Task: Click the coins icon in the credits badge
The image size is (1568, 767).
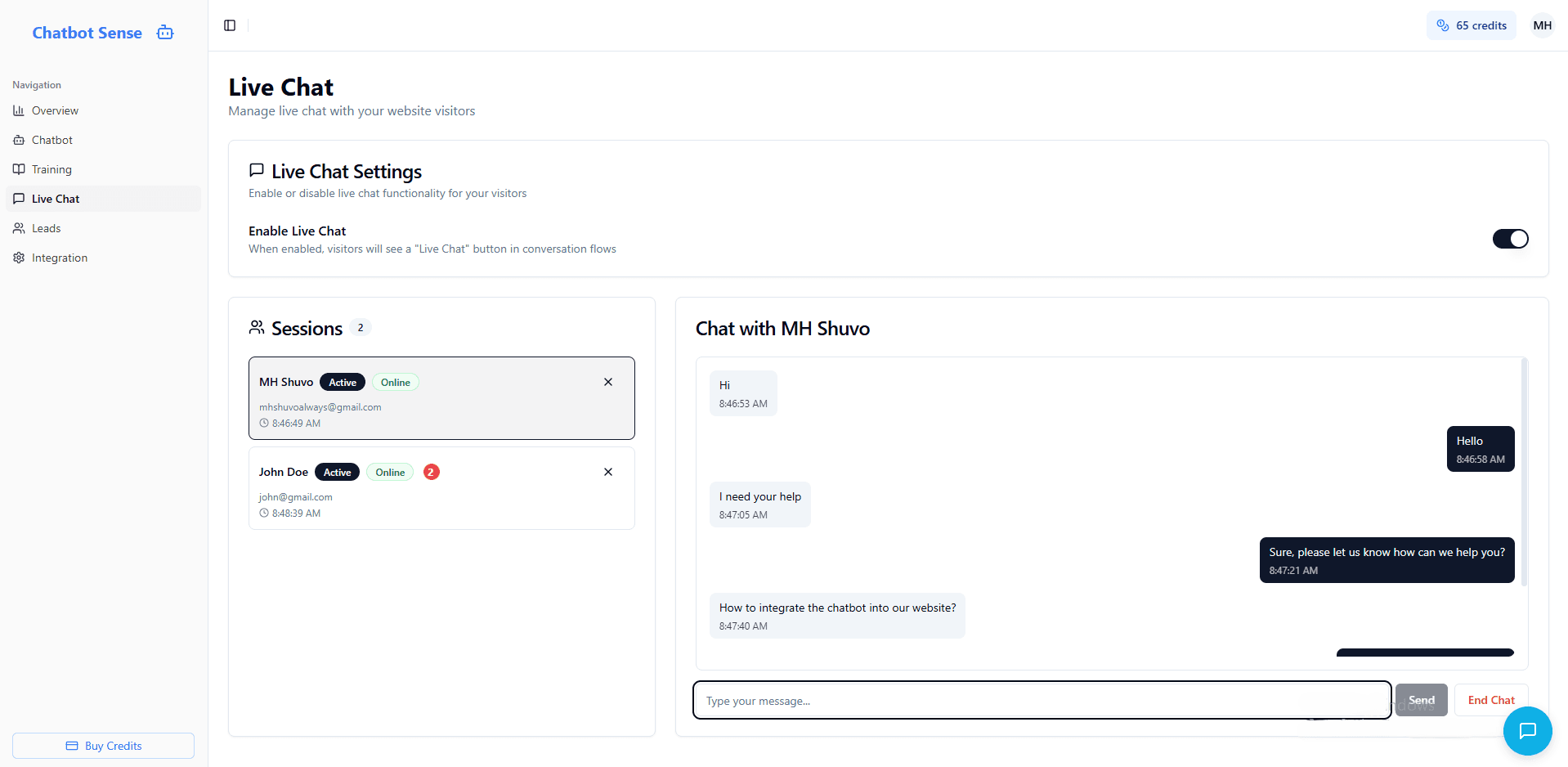Action: pos(1444,25)
